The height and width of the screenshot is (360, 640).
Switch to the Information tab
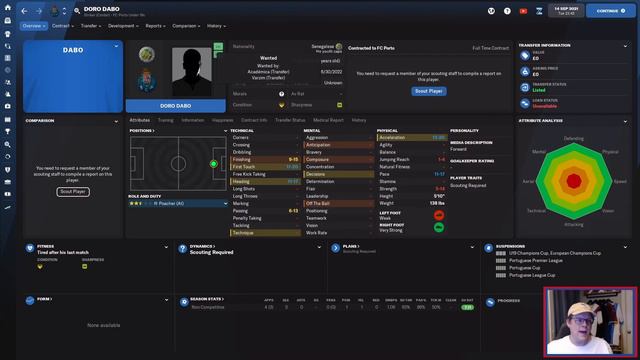tap(193, 120)
